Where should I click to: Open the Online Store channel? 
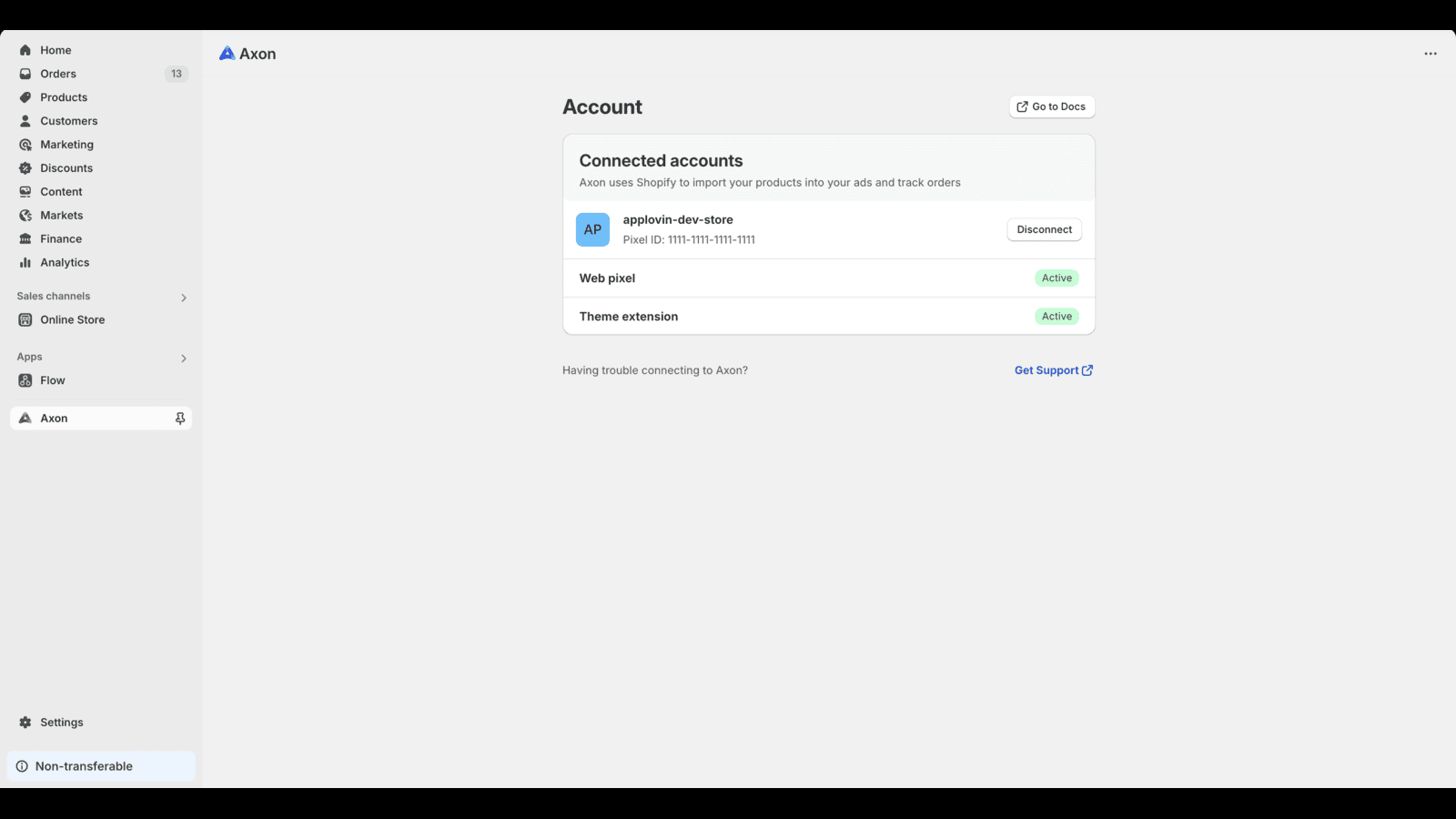pos(72,320)
